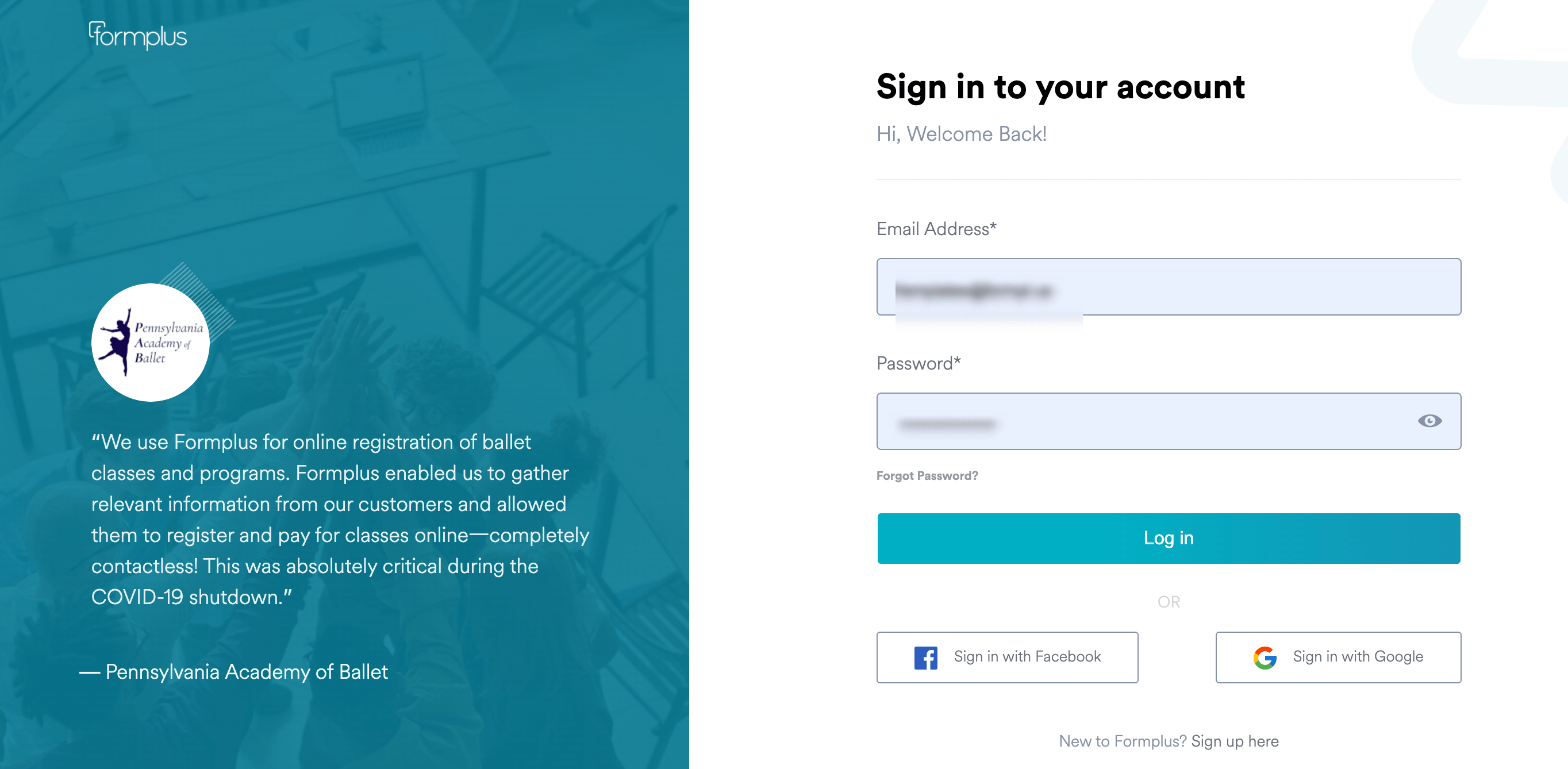Viewport: 1568px width, 769px height.
Task: Click the eye icon in the password field
Action: tap(1431, 421)
